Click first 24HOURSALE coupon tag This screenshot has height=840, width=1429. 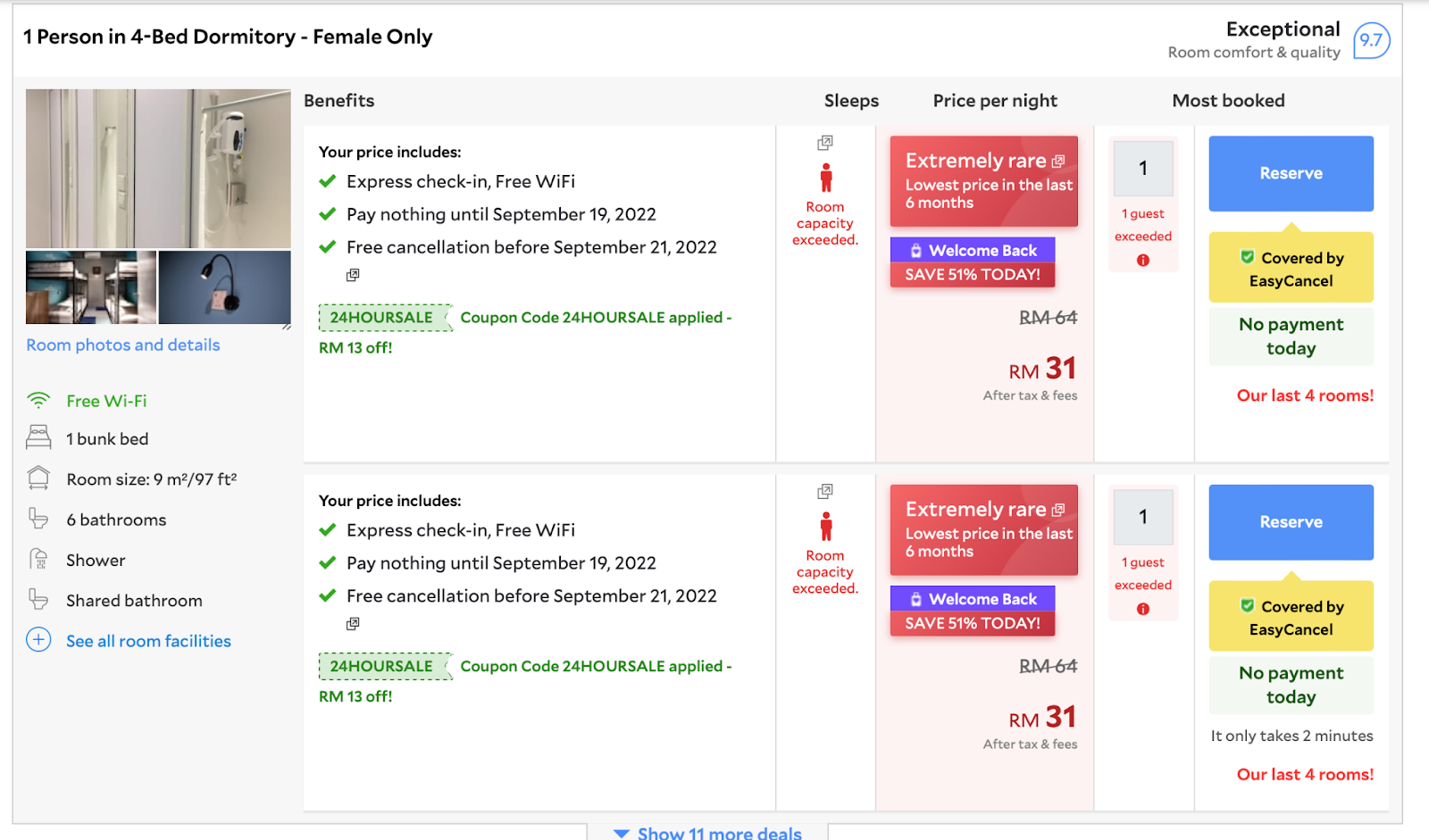[382, 318]
